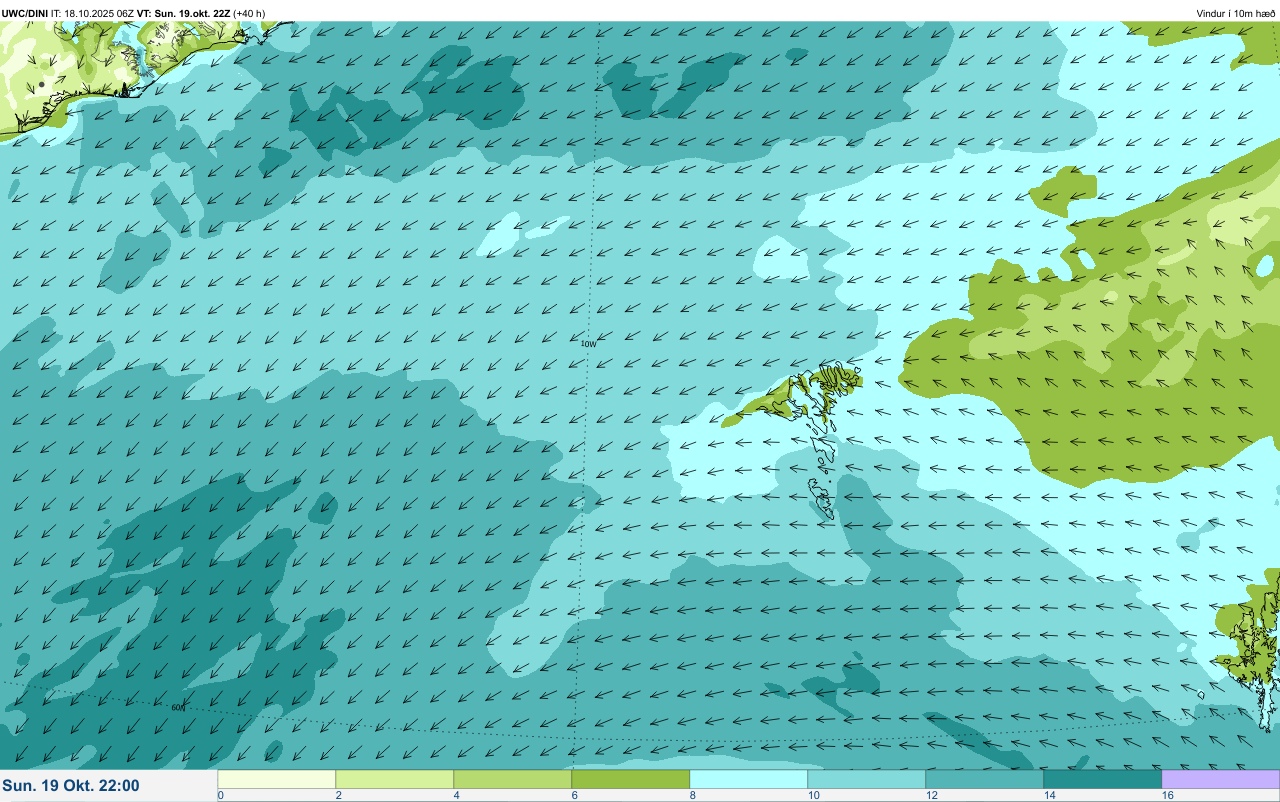Image resolution: width=1280 pixels, height=802 pixels.
Task: Click the purple legend swatch above 16
Action: tap(1220, 779)
